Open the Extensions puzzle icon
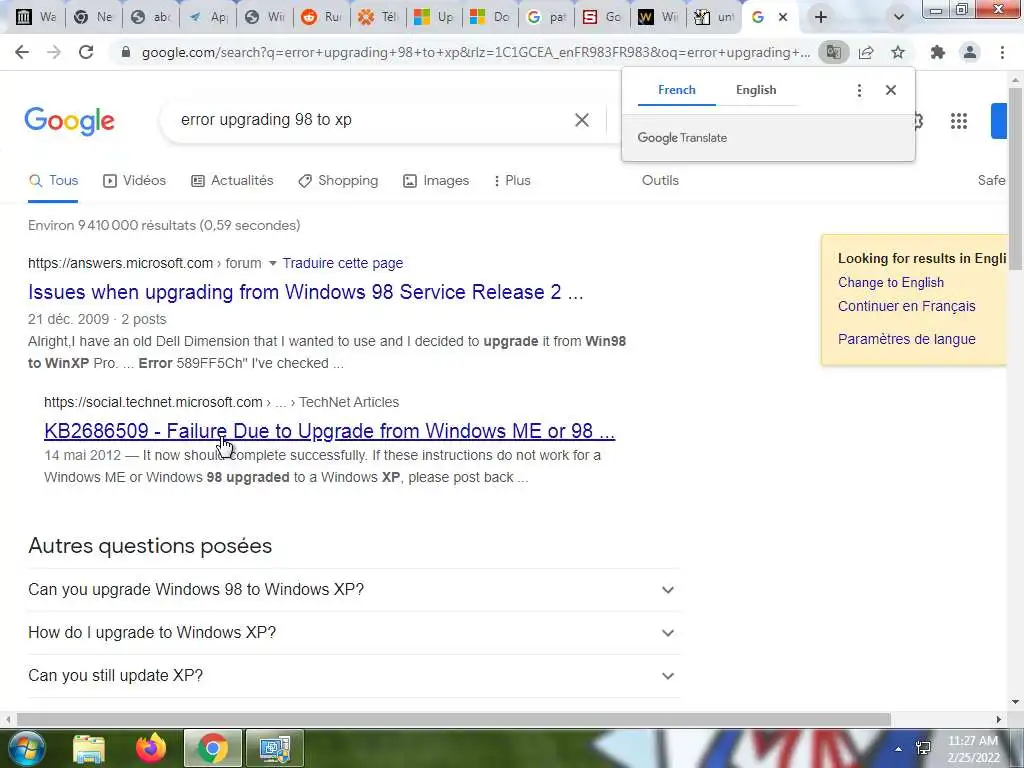Image resolution: width=1024 pixels, height=768 pixels. (x=938, y=52)
